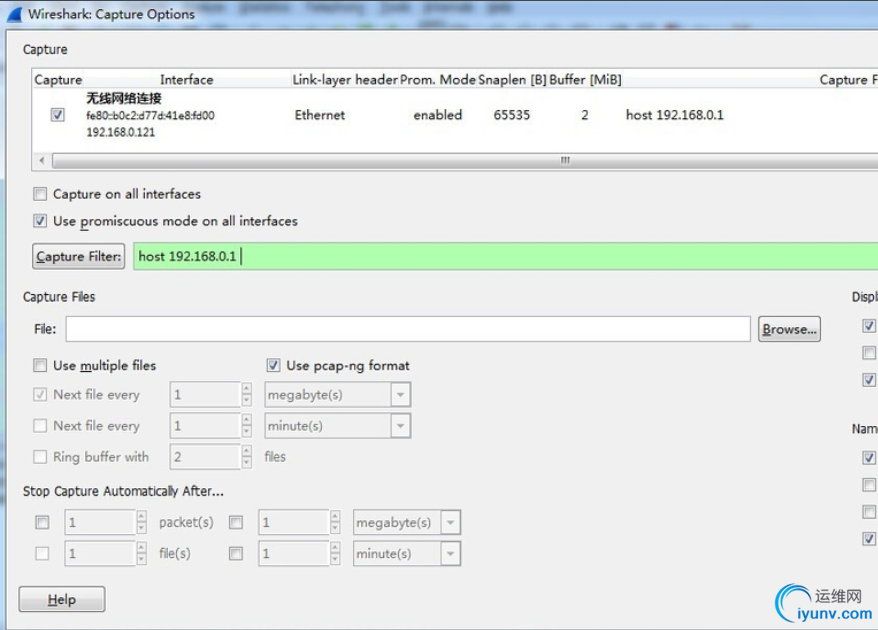Click the packet(s) count input field

click(x=100, y=522)
